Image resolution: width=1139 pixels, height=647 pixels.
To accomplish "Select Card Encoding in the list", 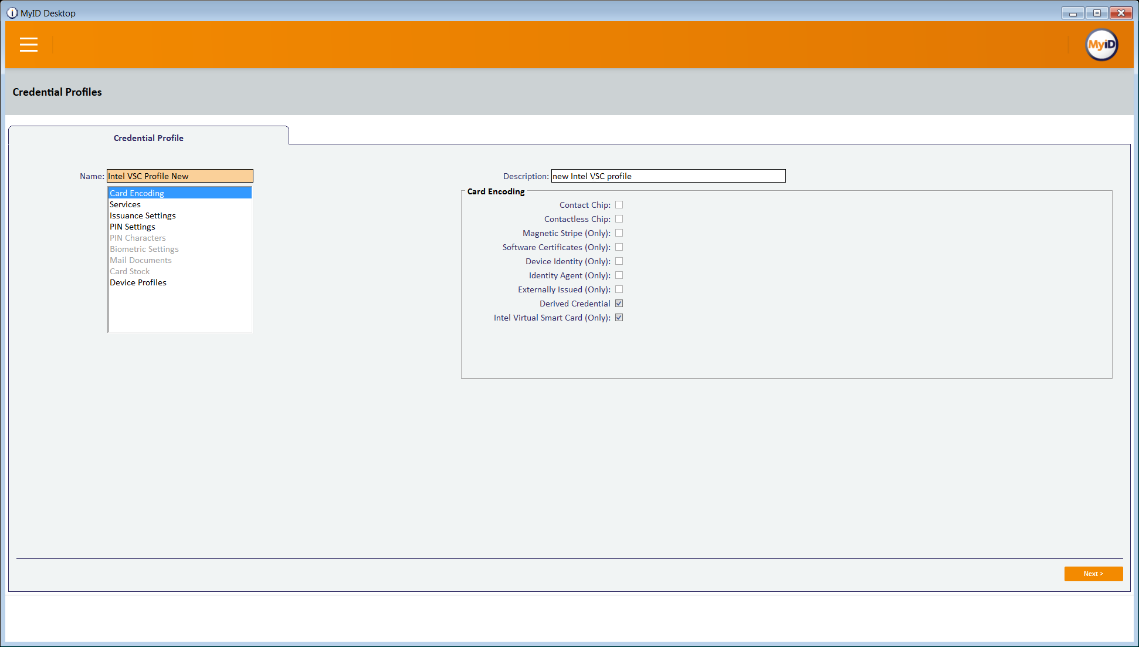I will [x=180, y=193].
